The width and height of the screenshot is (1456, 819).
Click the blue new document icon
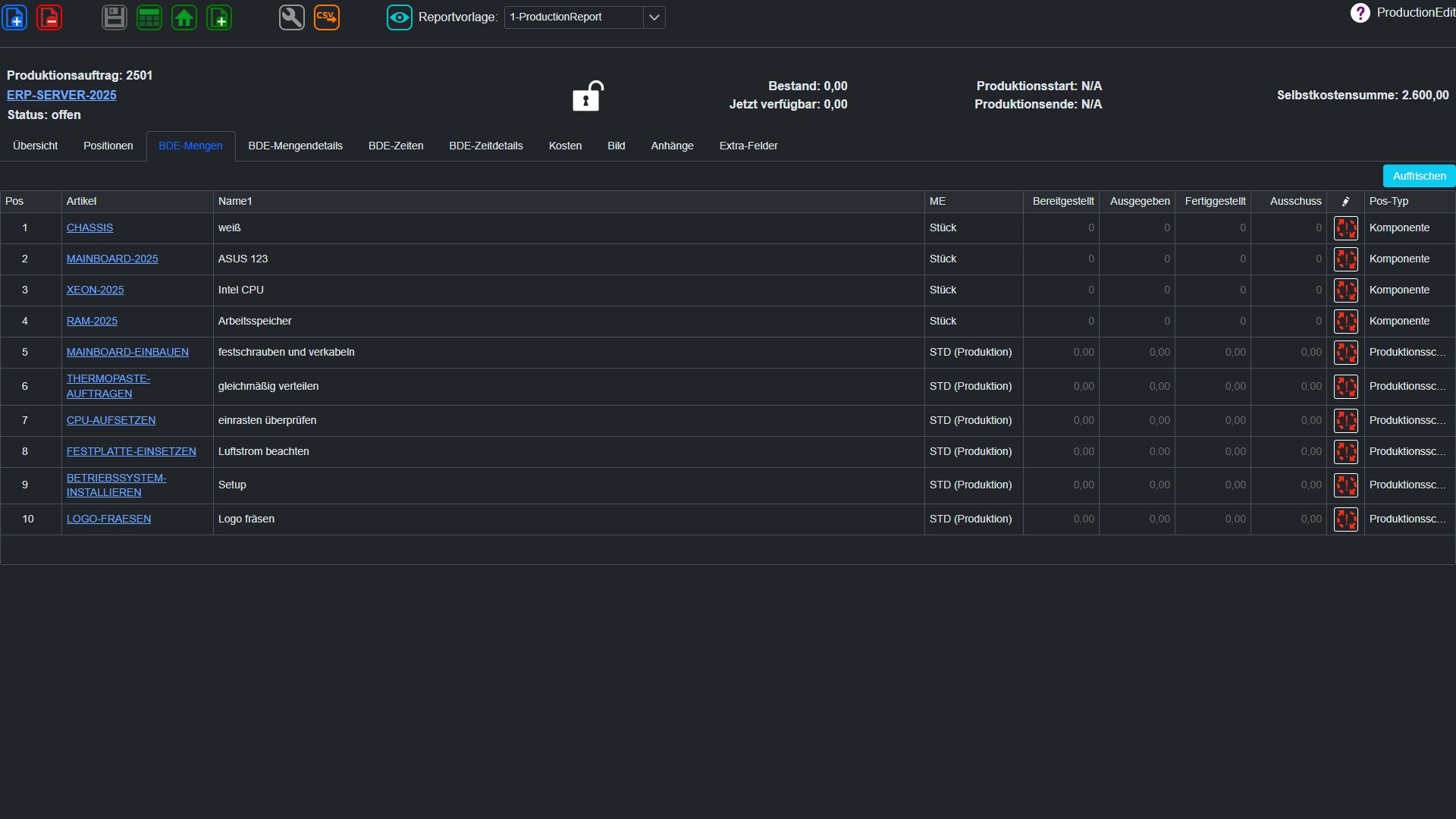pyautogui.click(x=14, y=17)
